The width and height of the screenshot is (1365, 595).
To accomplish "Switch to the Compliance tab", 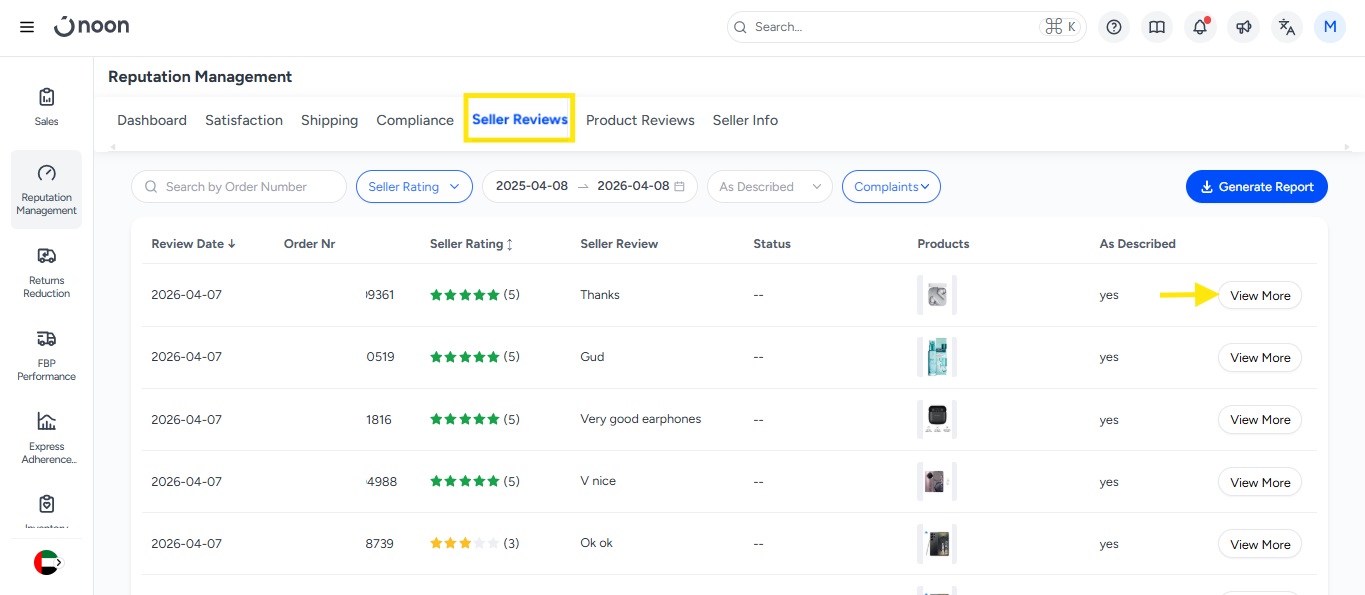I will (x=415, y=120).
